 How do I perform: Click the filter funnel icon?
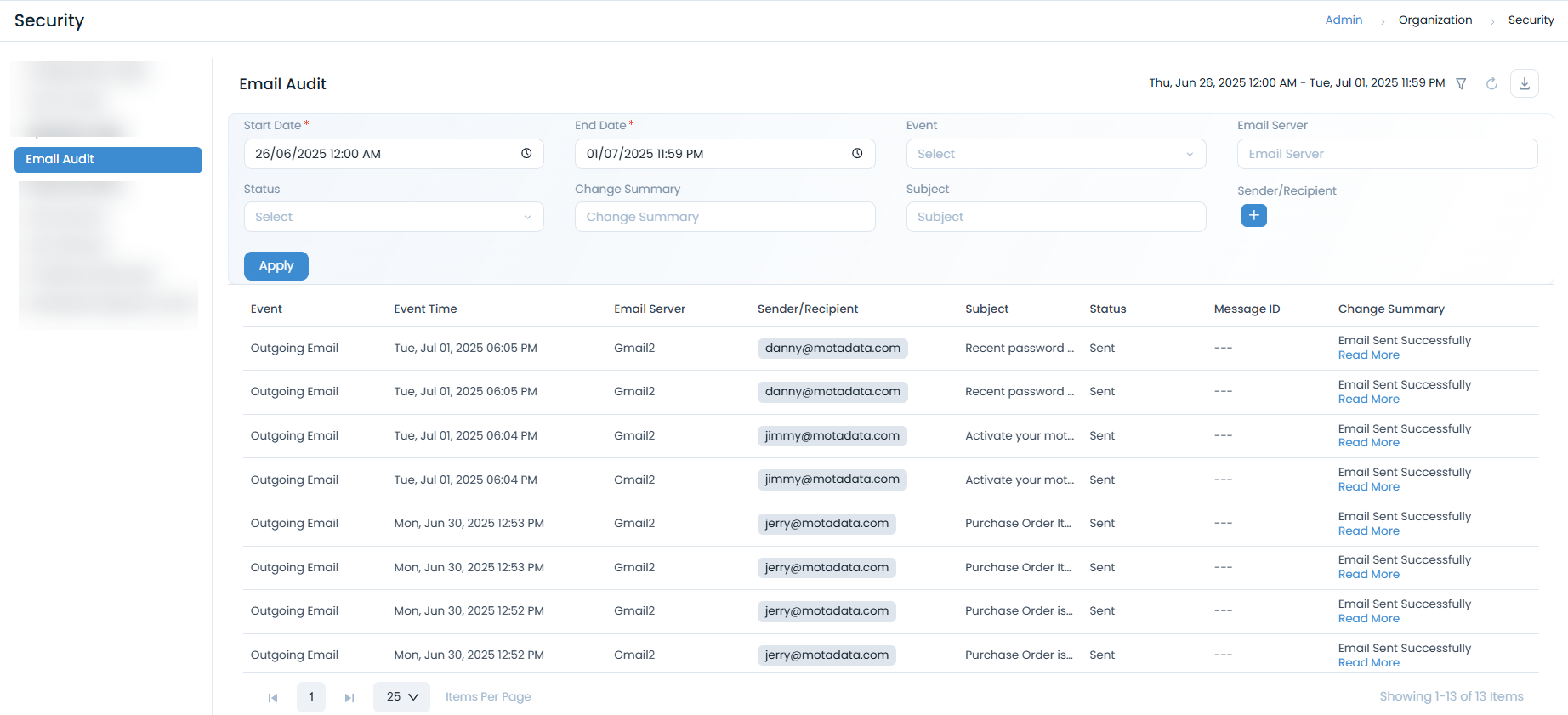[1461, 83]
